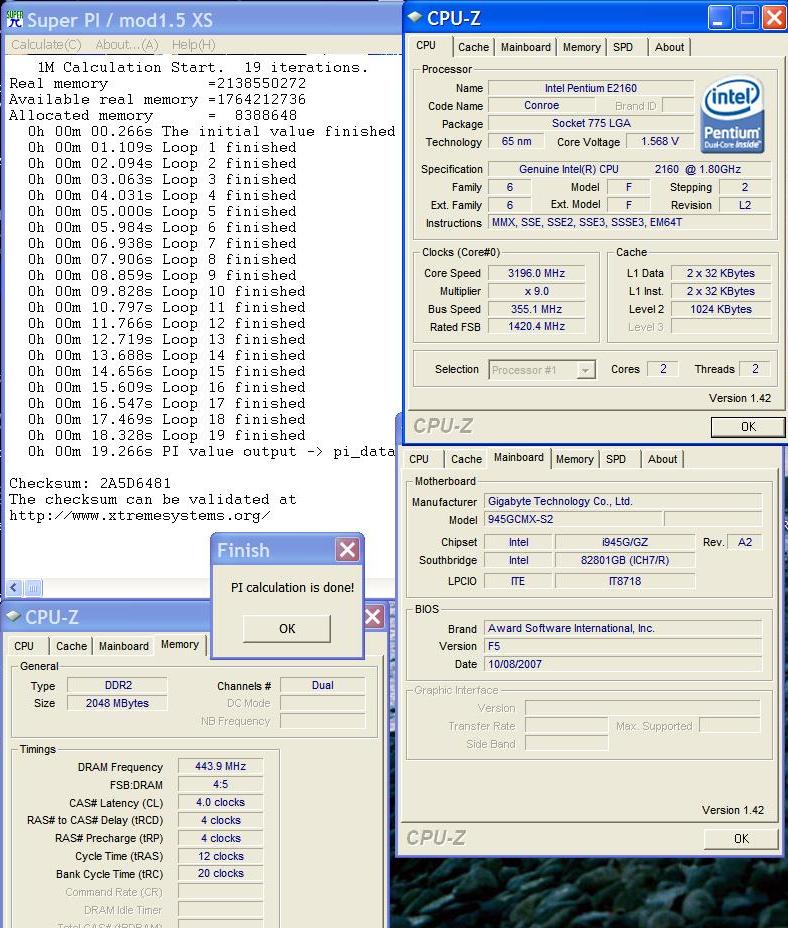
Task: Open Memory tab in Mainboard CPU-Z window
Action: point(574,459)
